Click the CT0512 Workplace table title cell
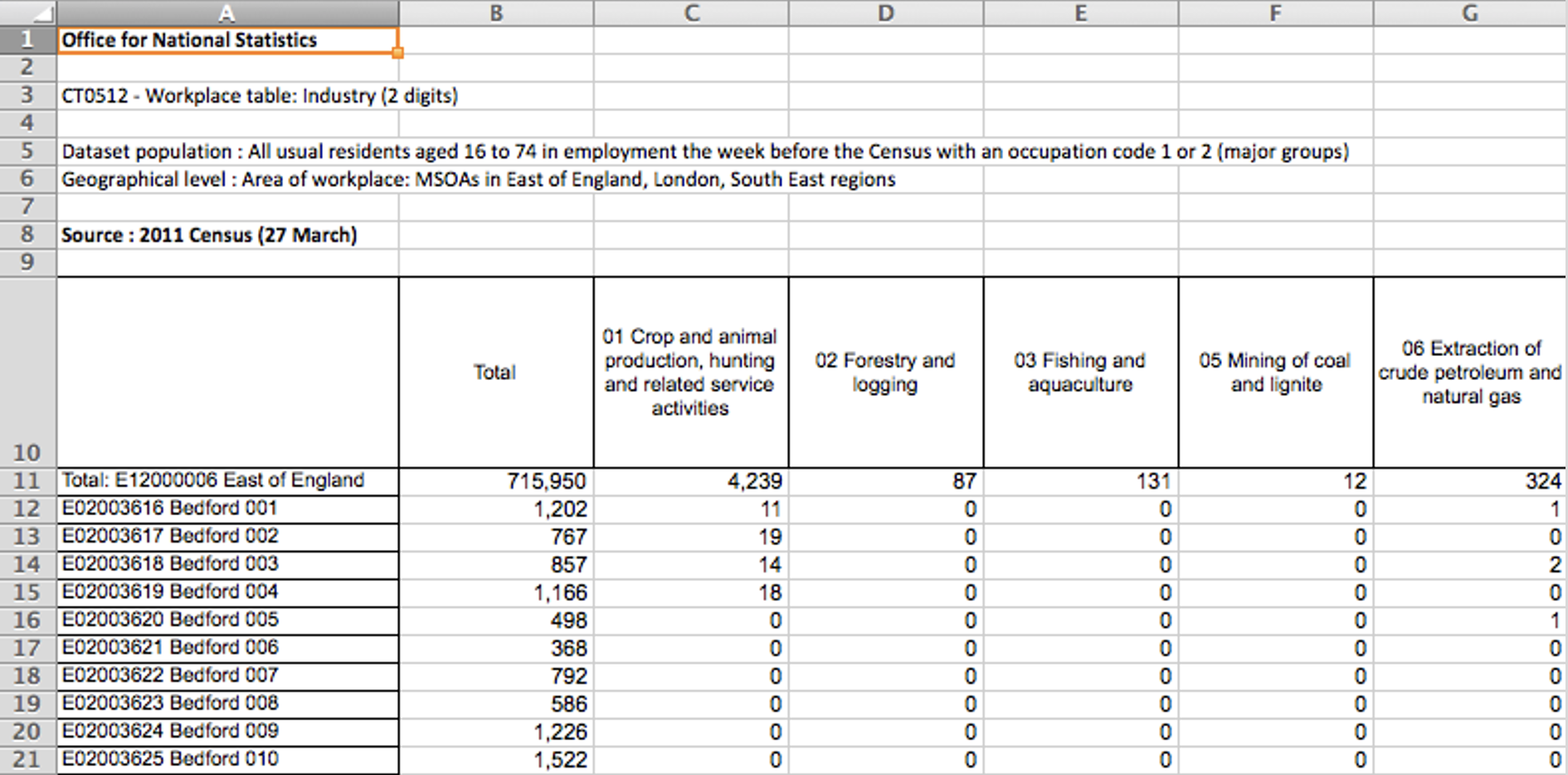The image size is (1568, 775). (x=226, y=95)
